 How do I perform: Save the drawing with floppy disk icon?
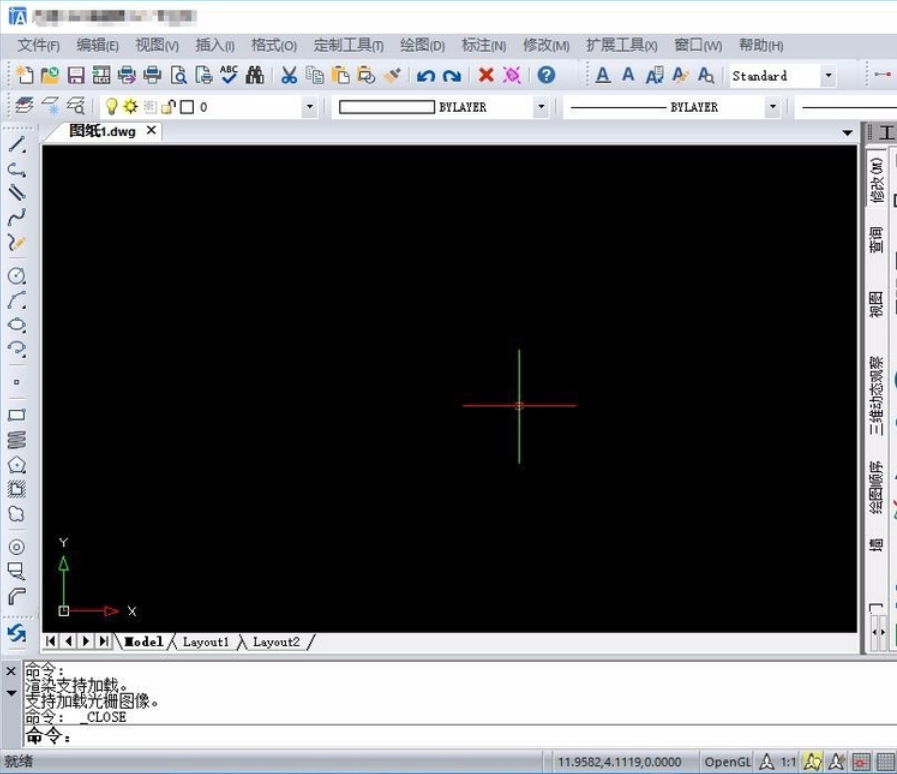76,75
